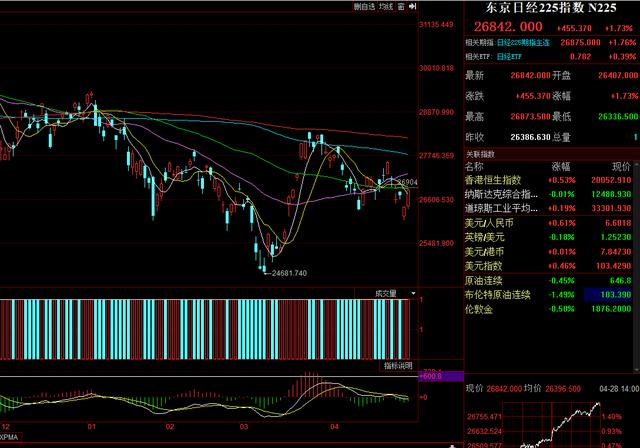This screenshot has height=448, width=640.
Task: Select the 香港恒生指数 row
Action: pyautogui.click(x=548, y=180)
